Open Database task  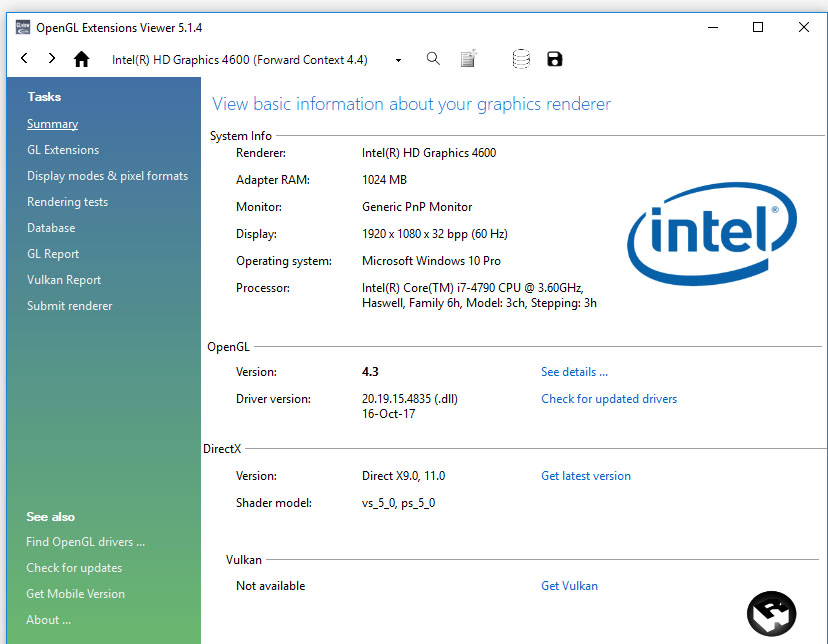point(51,228)
